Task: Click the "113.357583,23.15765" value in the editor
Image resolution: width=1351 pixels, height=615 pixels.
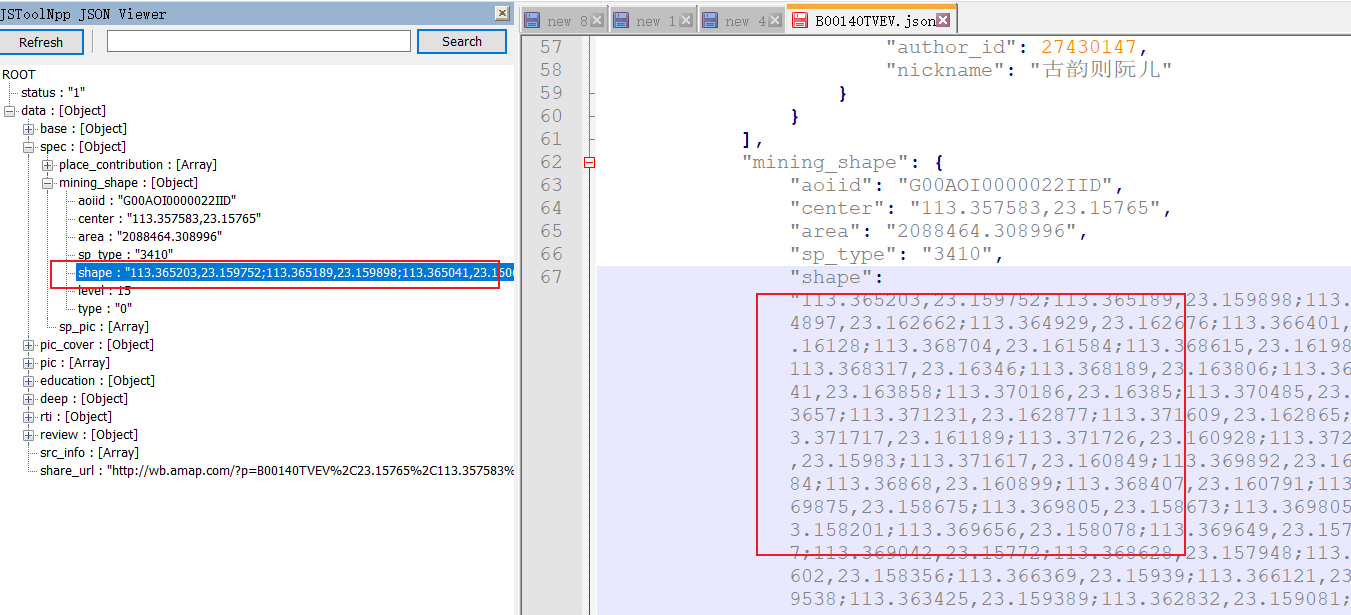Action: (x=1034, y=208)
